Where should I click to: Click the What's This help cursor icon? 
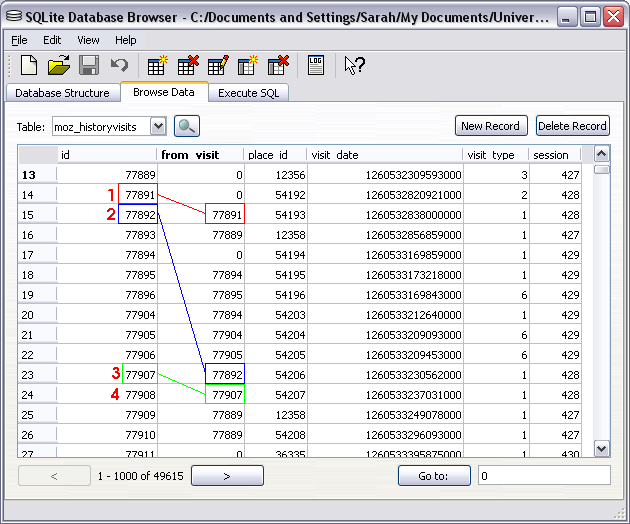[354, 66]
